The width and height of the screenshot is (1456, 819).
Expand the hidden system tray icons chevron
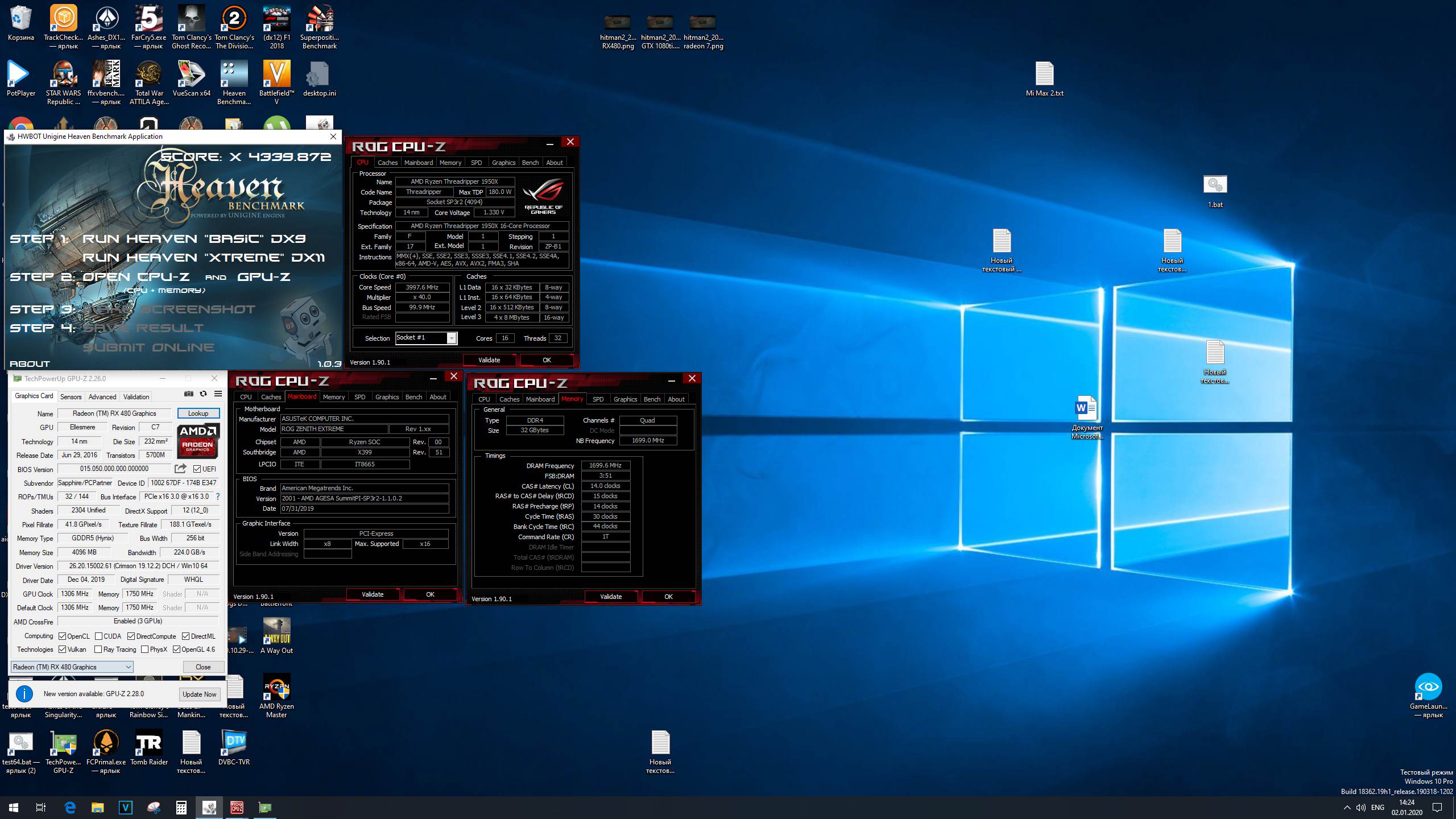[1347, 808]
